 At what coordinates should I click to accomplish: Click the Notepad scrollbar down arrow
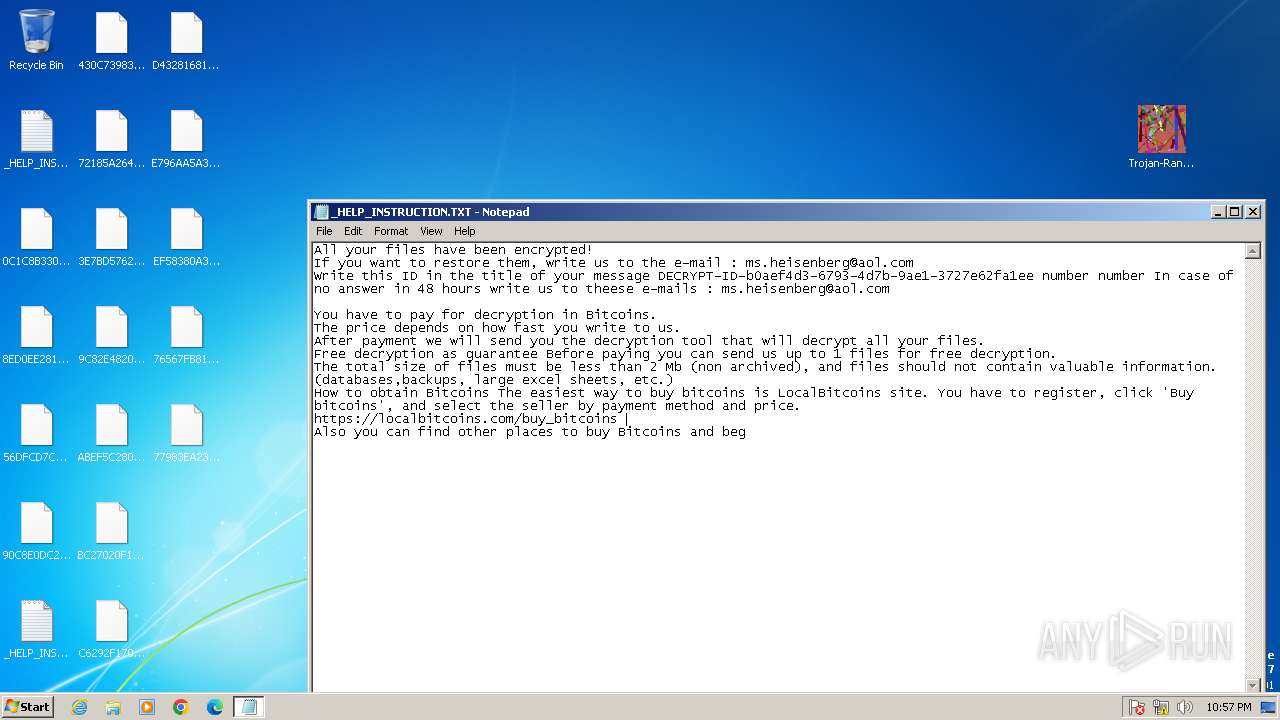coord(1253,684)
